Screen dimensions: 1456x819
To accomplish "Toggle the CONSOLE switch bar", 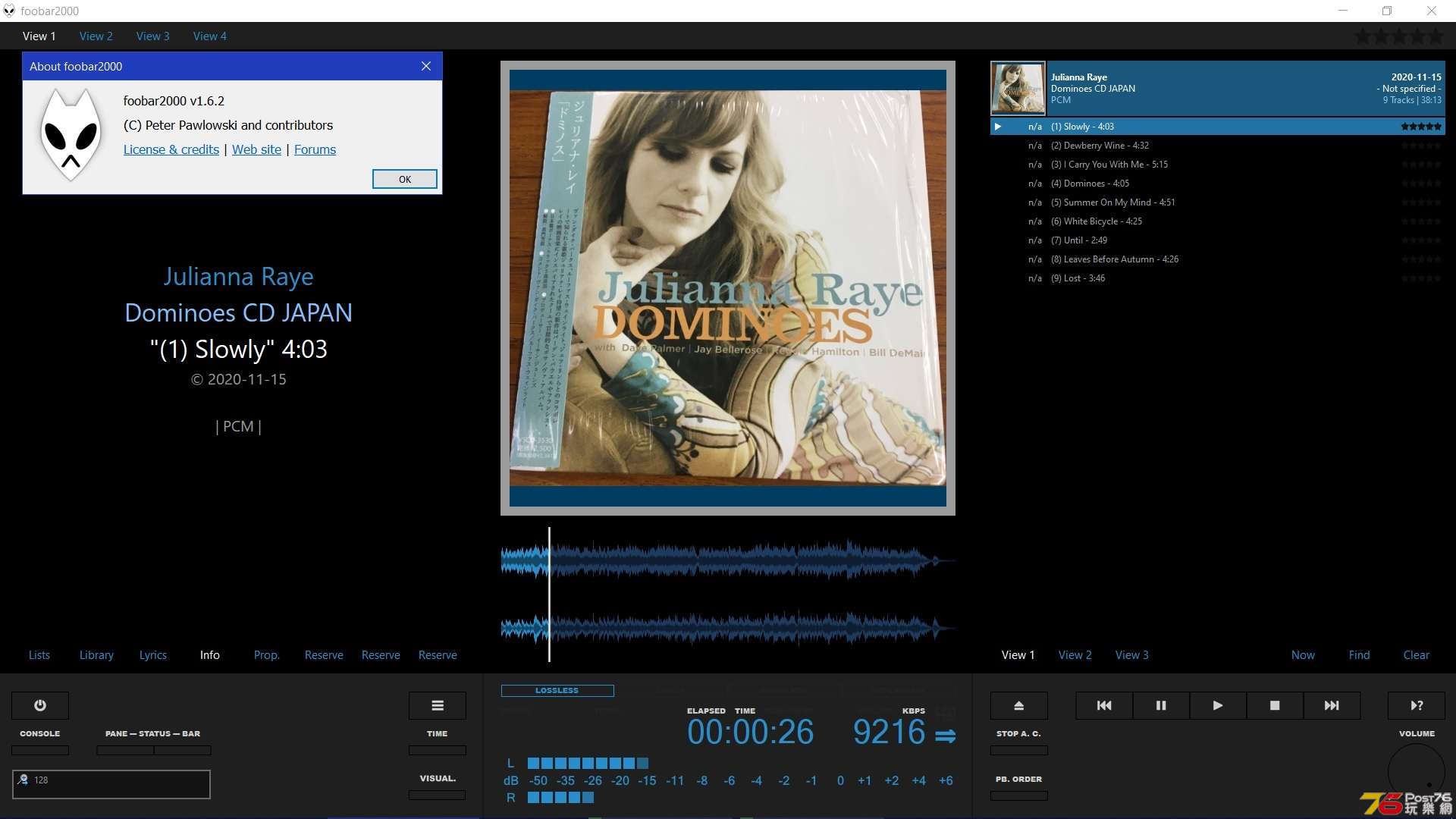I will pyautogui.click(x=39, y=750).
